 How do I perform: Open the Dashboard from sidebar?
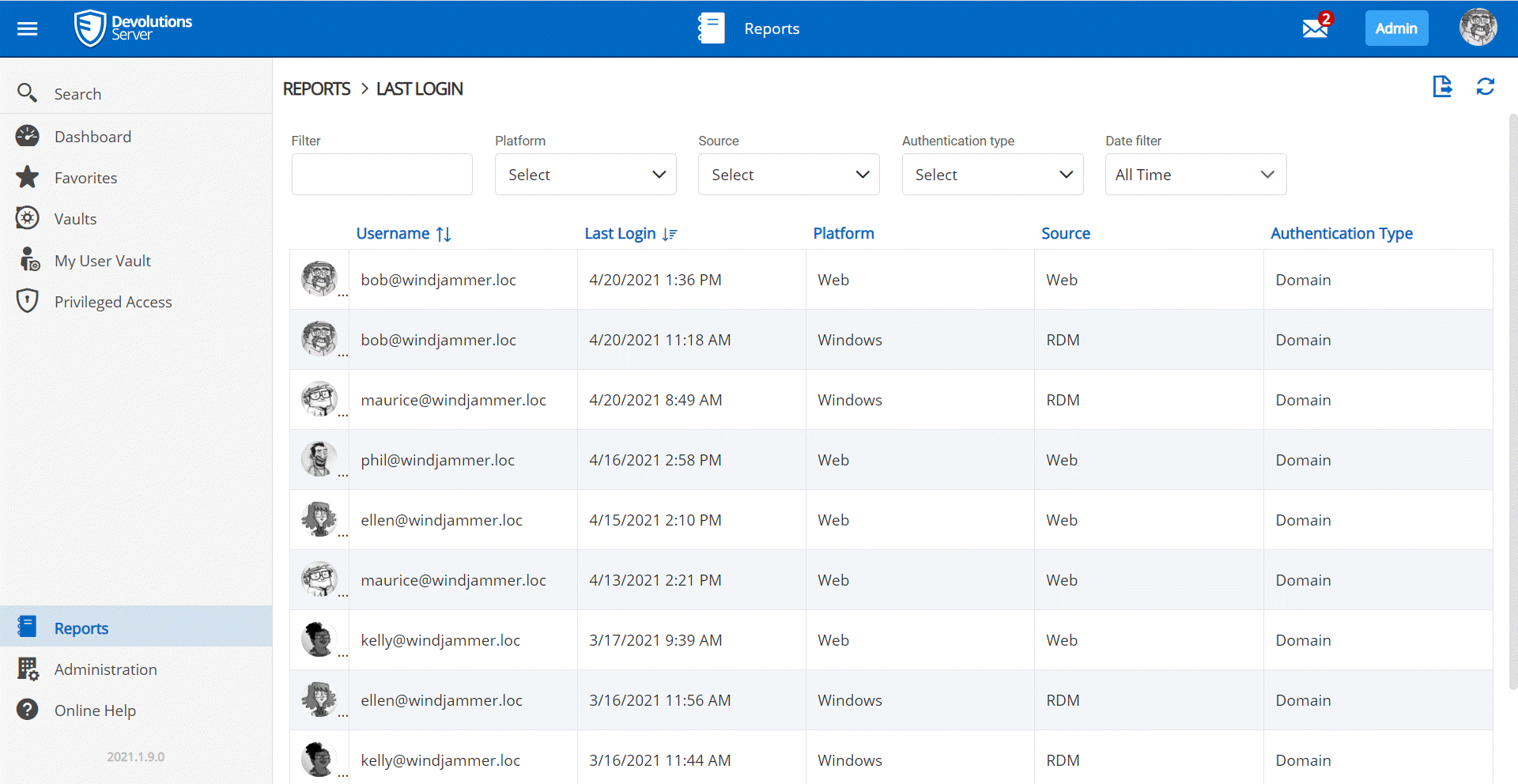pyautogui.click(x=93, y=137)
